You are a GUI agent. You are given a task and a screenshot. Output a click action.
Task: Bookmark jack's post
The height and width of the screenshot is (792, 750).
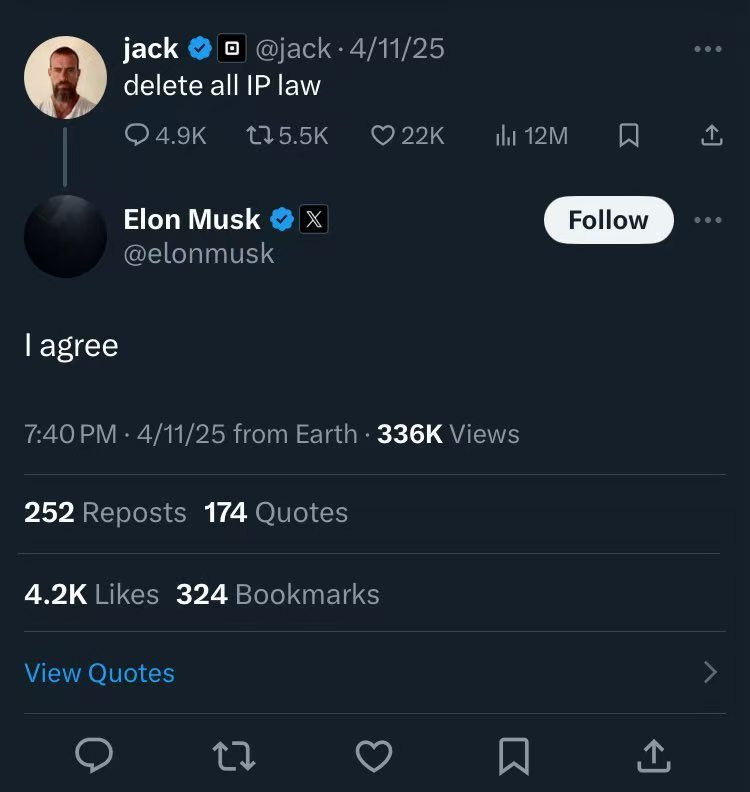coord(629,136)
